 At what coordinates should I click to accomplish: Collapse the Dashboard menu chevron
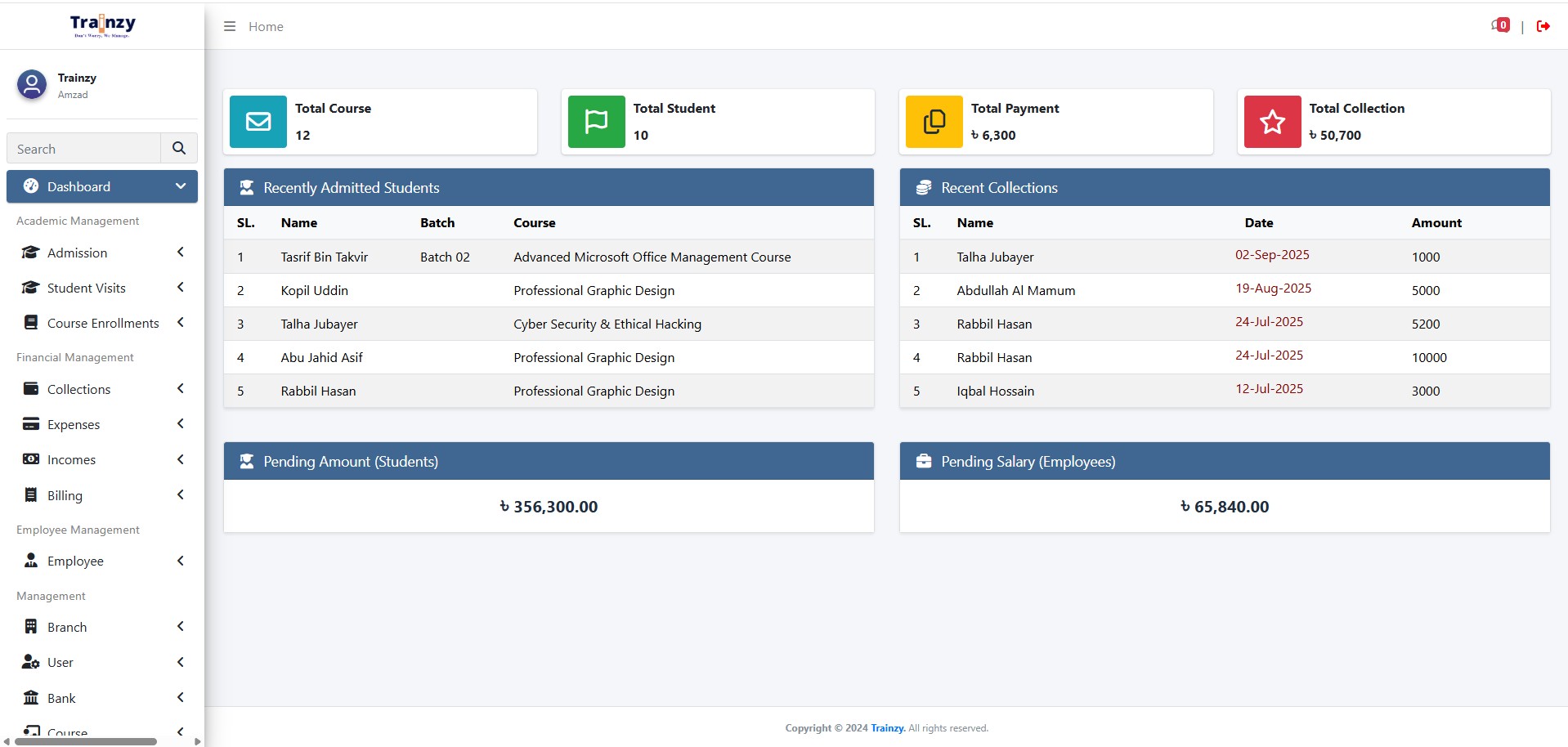(x=181, y=186)
